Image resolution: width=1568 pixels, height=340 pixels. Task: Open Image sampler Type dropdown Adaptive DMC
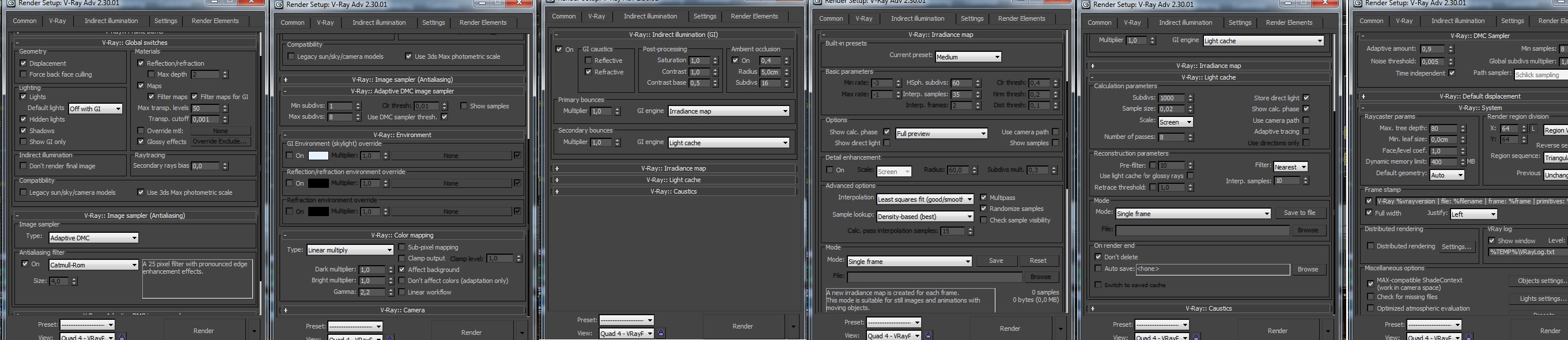(x=93, y=237)
